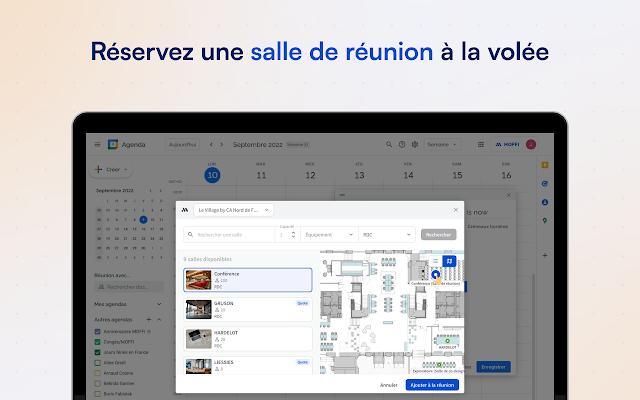This screenshot has height=400, width=640.
Task: Click the HARDELOT green marker on the map
Action: (x=447, y=341)
